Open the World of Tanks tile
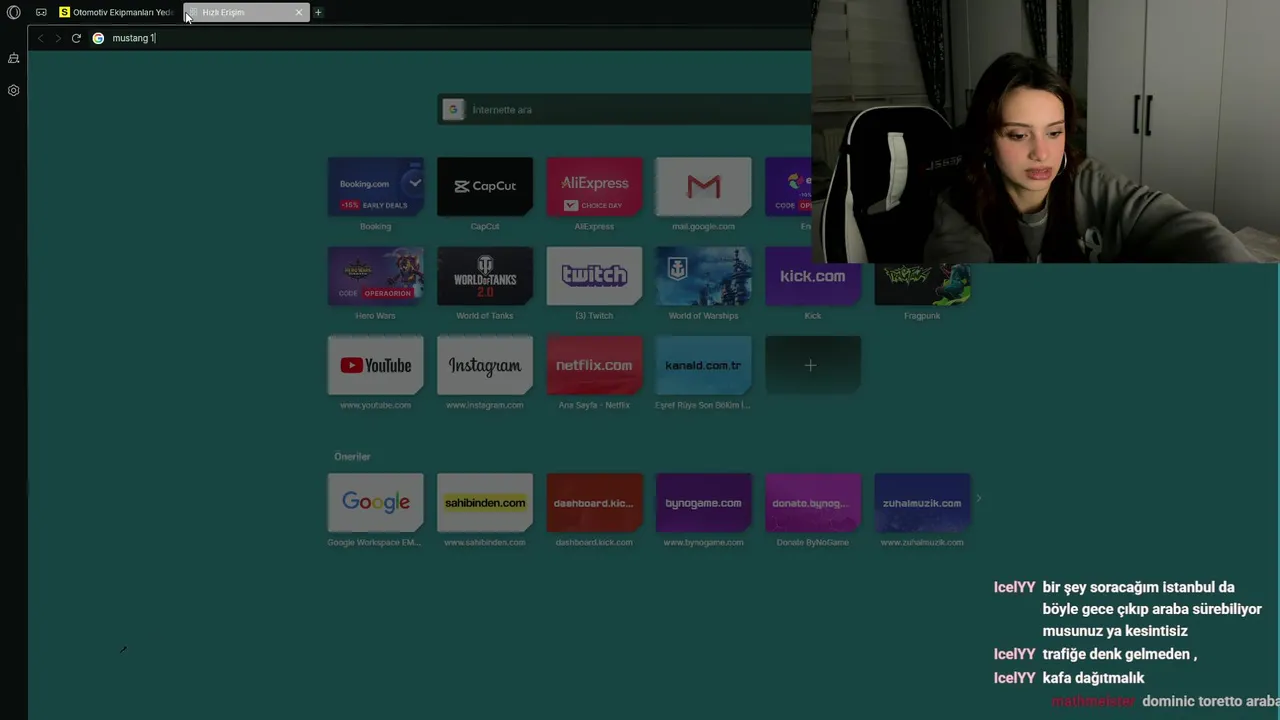This screenshot has width=1280, height=720. [485, 276]
